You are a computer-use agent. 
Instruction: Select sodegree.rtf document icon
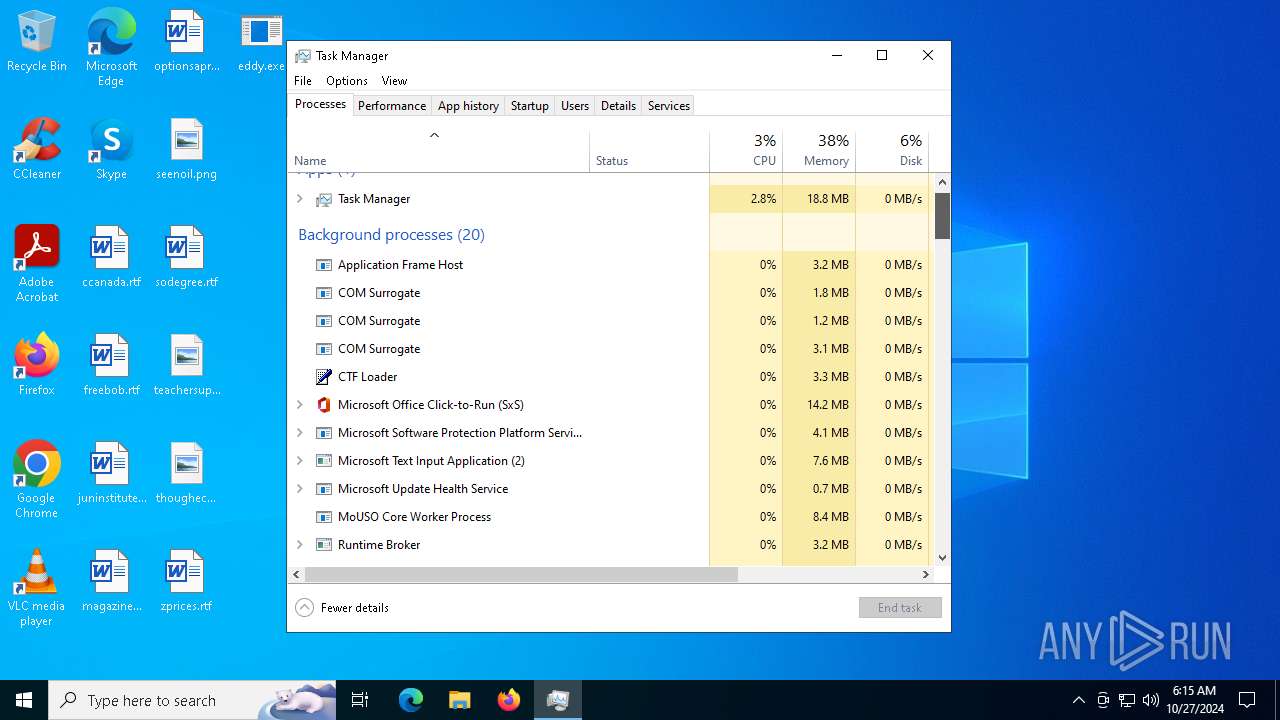coord(186,257)
